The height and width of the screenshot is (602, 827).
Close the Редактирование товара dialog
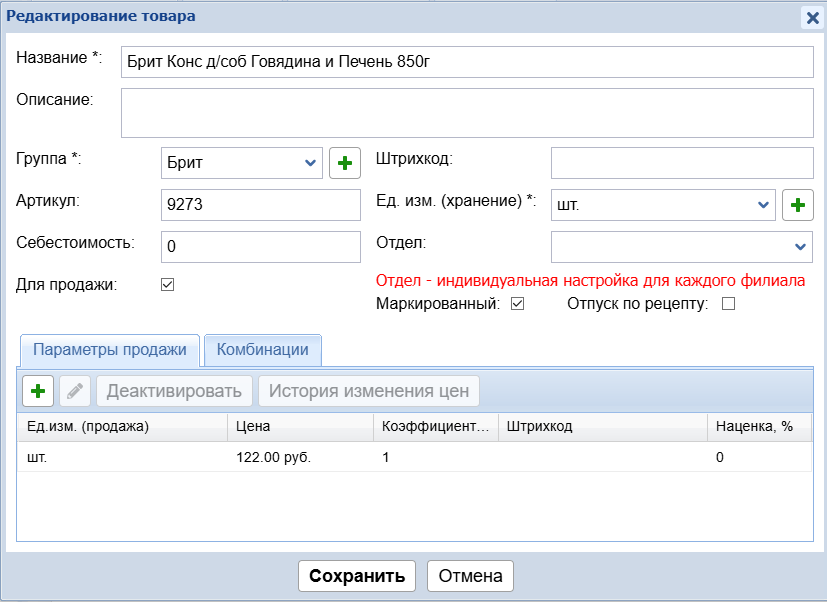point(812,17)
